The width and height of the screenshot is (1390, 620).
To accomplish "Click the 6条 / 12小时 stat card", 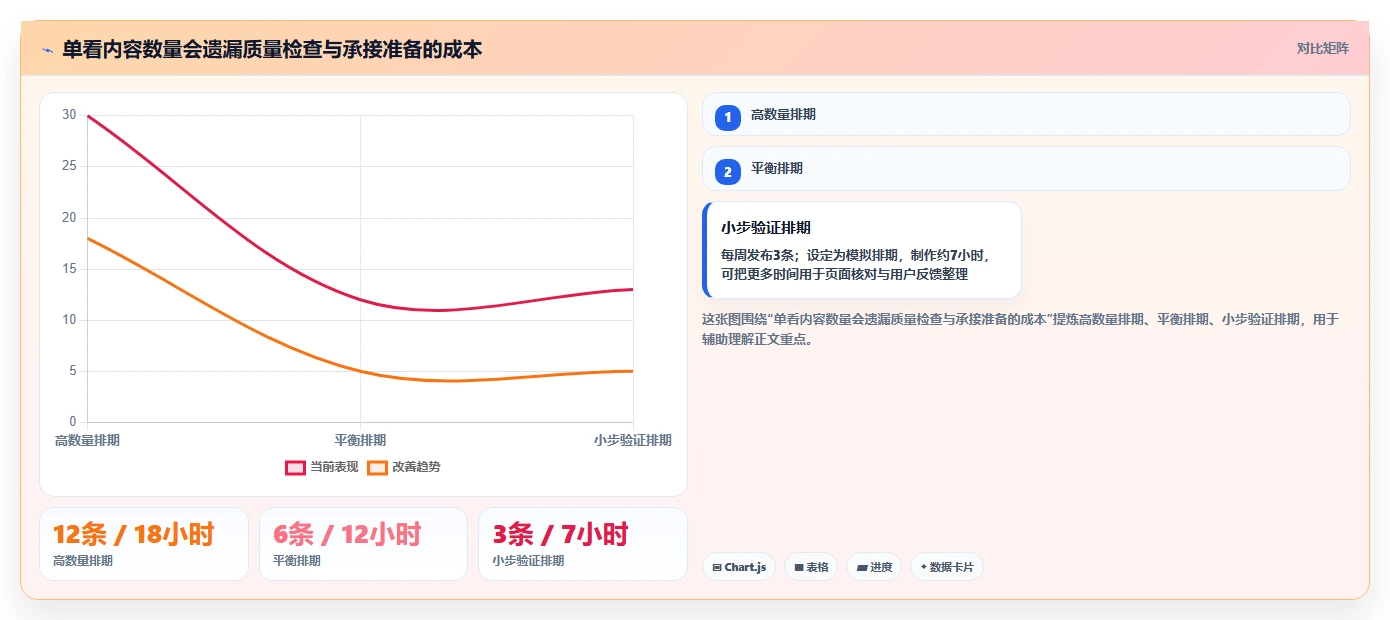I will (363, 544).
